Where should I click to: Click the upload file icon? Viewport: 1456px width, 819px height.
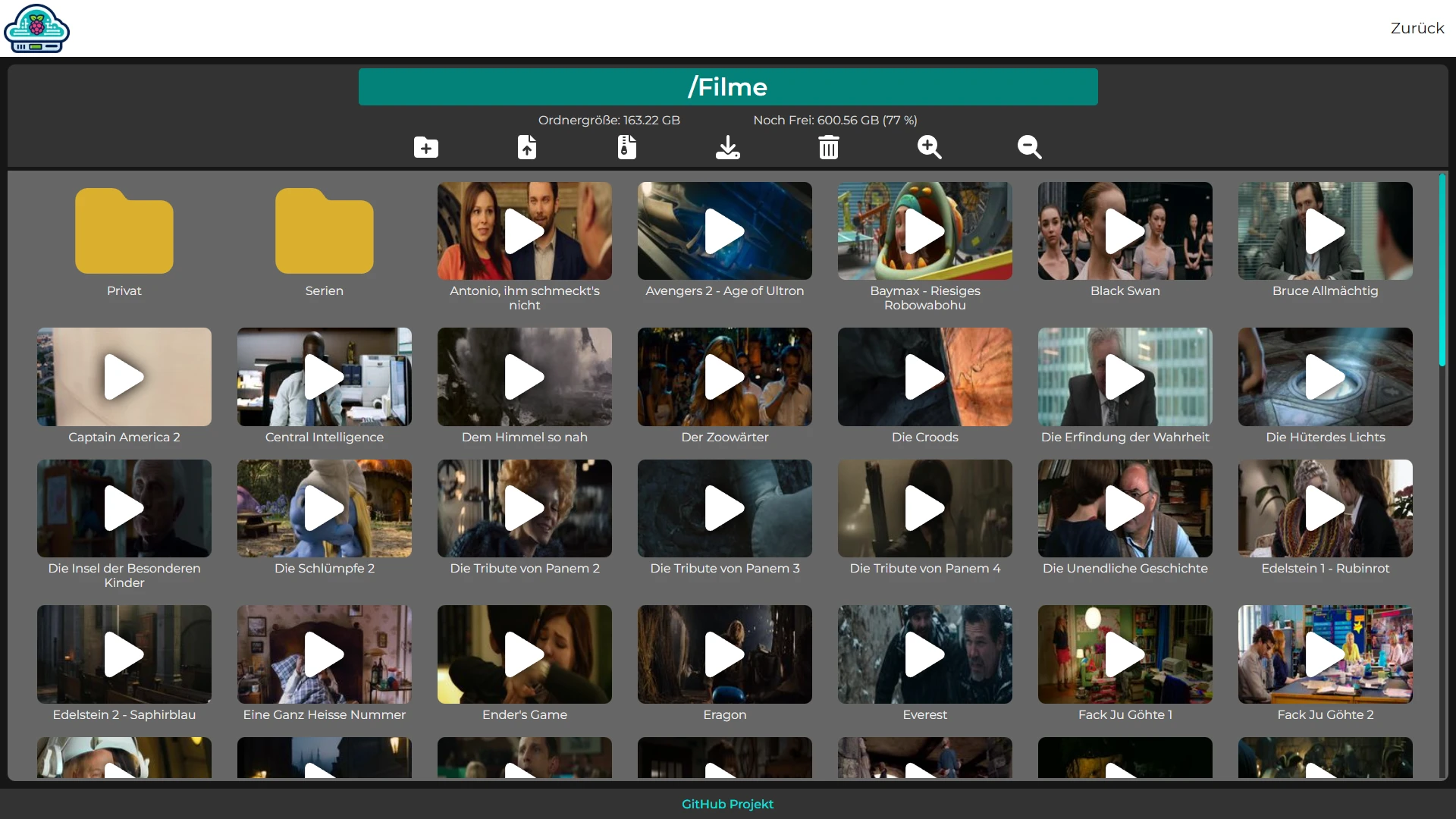[526, 147]
